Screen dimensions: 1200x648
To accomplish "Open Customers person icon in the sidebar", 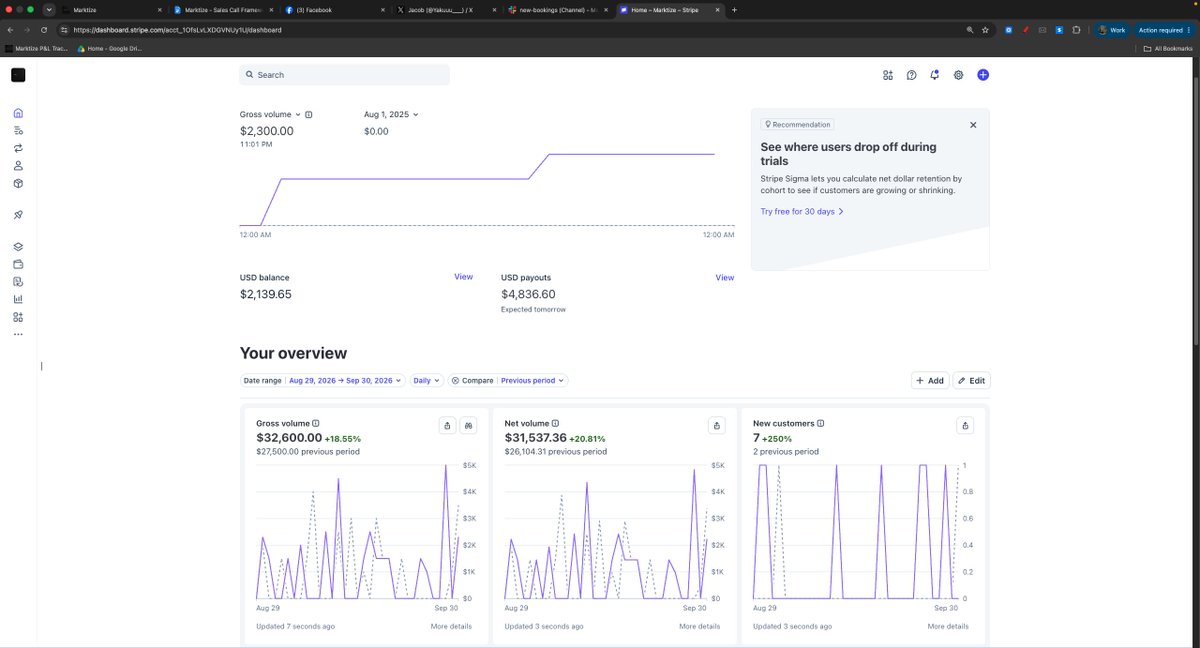I will point(18,166).
